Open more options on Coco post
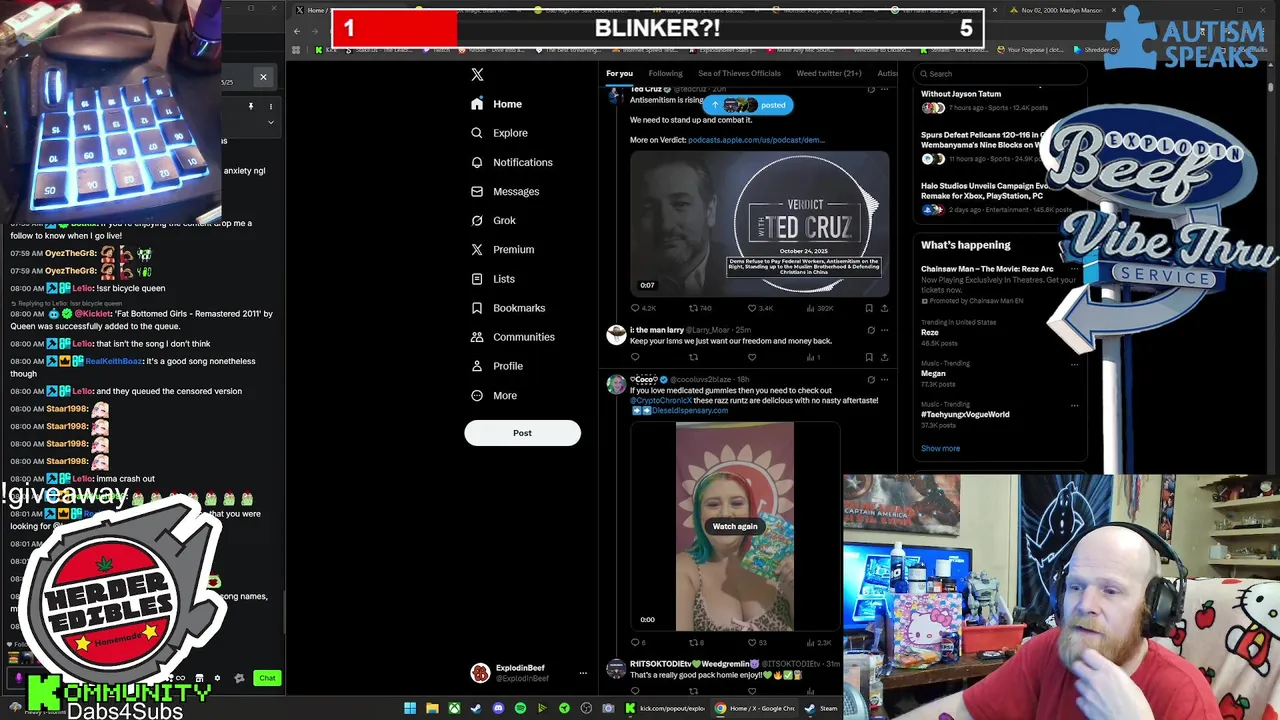This screenshot has width=1280, height=720. 884,380
